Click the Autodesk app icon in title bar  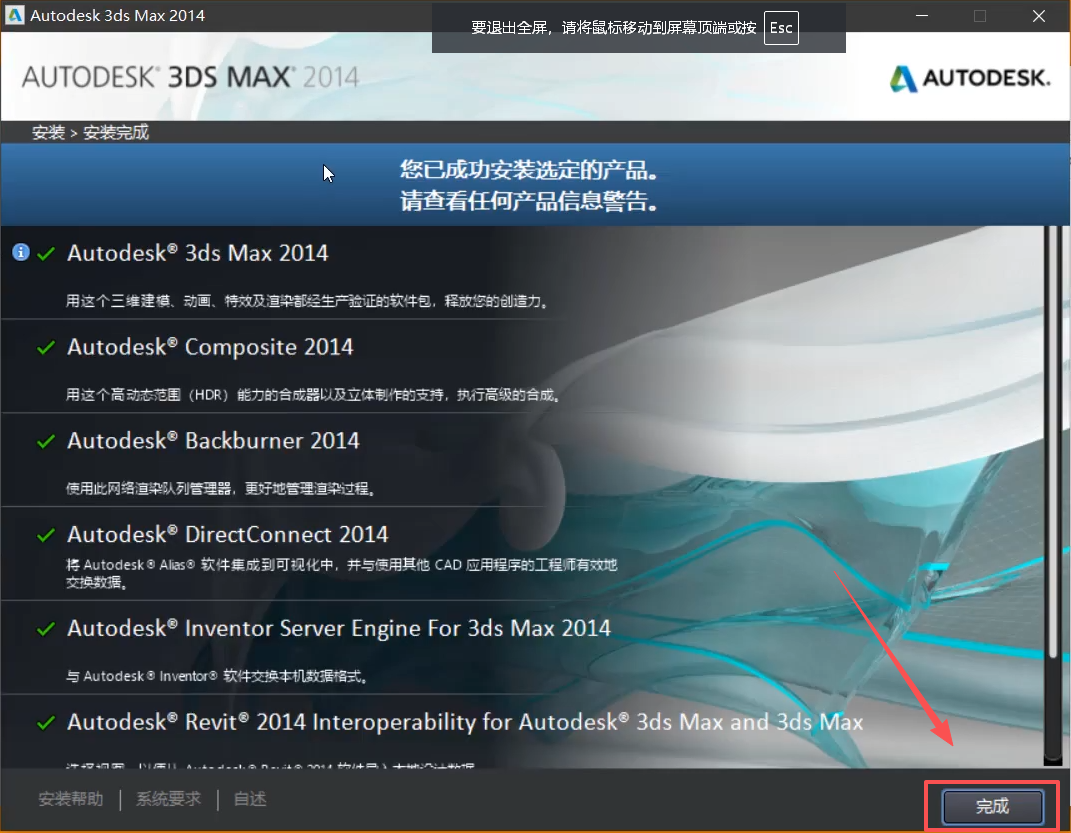coord(15,16)
